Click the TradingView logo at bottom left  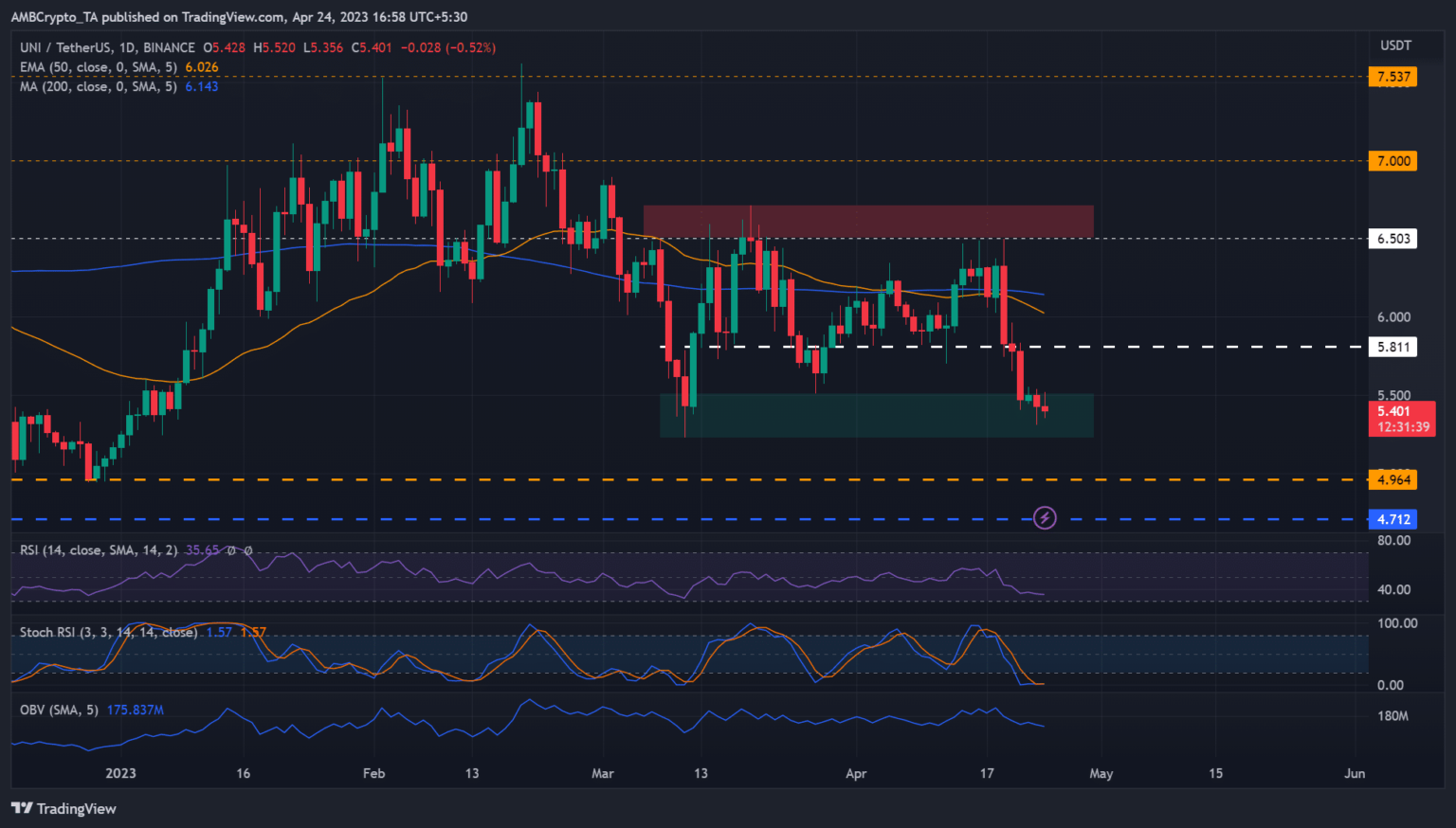[64, 808]
